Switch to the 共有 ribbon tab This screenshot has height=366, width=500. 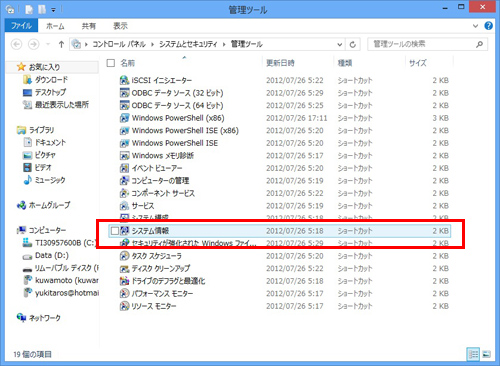tap(89, 26)
